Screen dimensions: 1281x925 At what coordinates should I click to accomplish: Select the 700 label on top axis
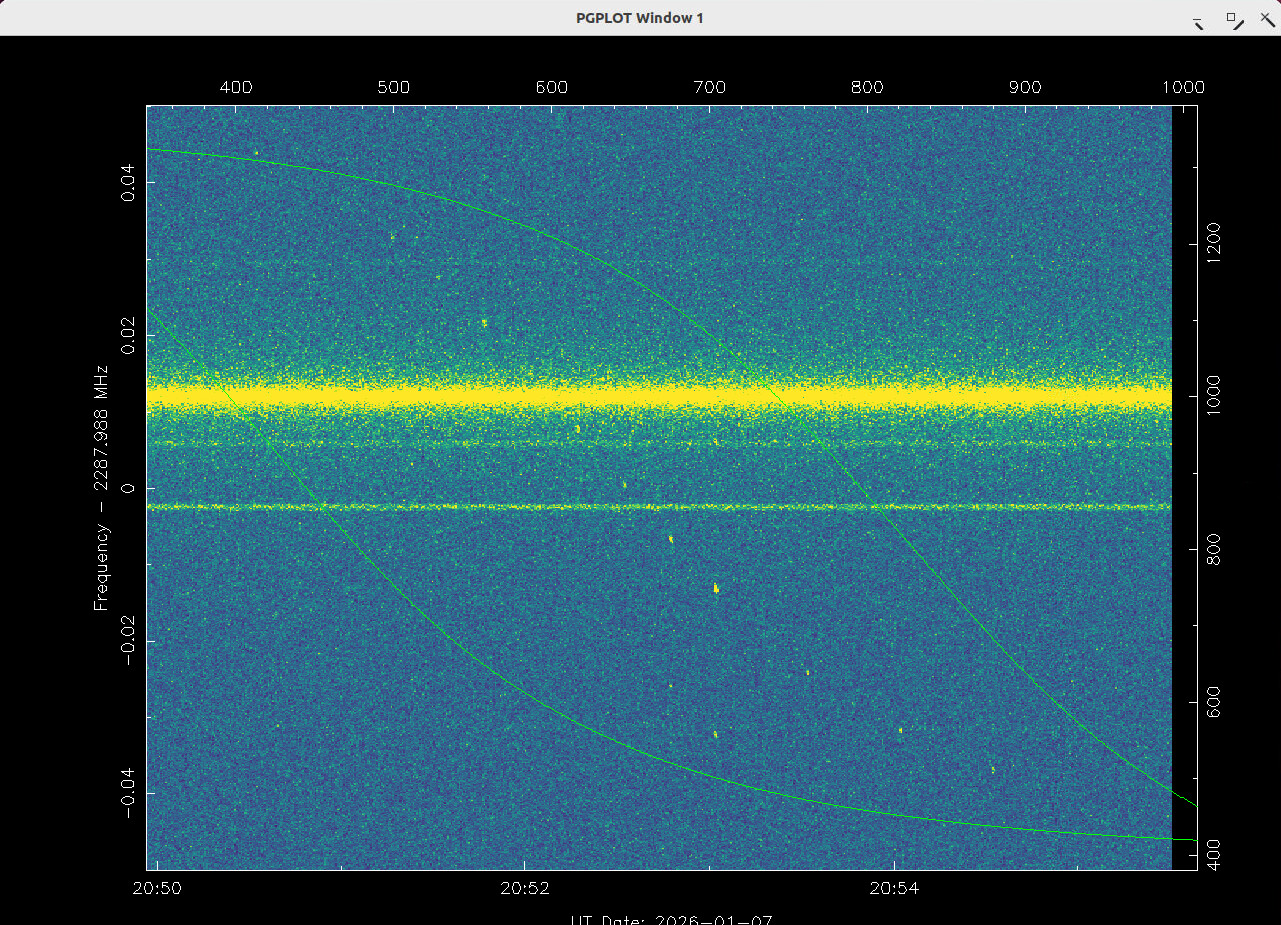tap(709, 87)
